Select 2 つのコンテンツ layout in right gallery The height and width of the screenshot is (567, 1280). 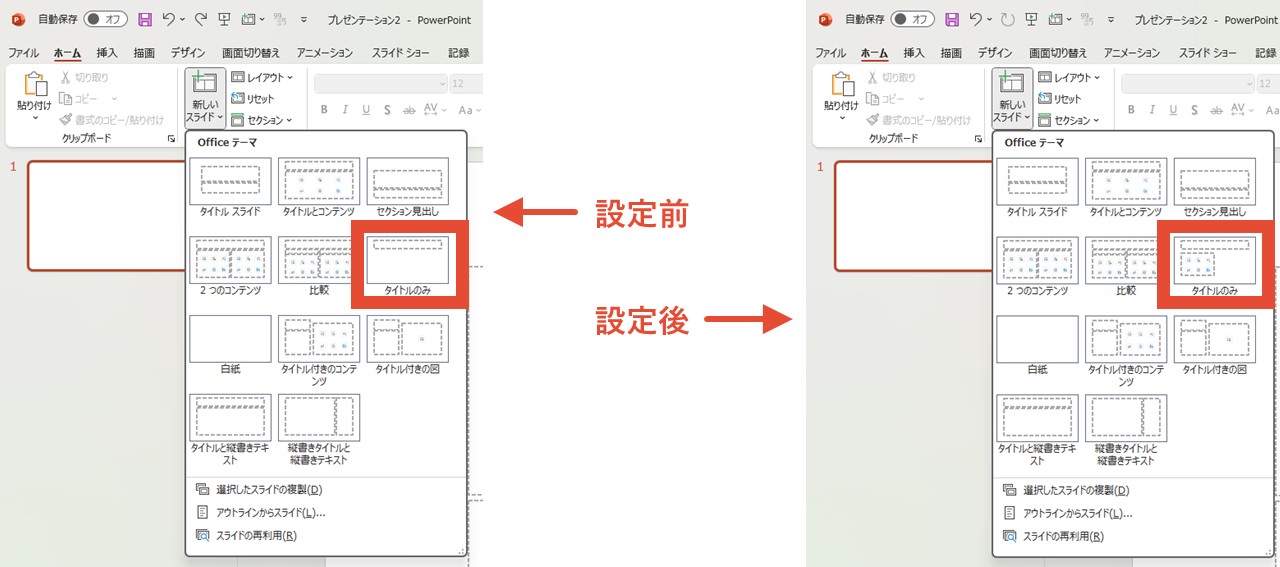(1037, 266)
